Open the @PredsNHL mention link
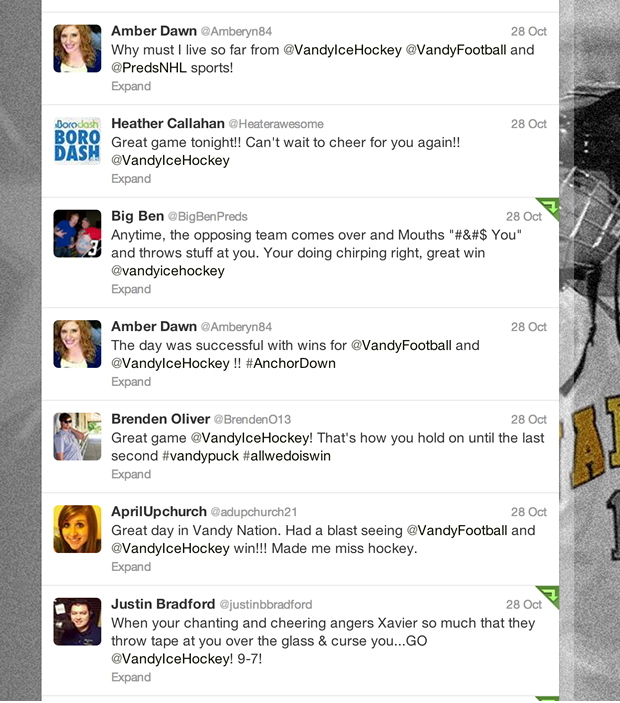Image resolution: width=620 pixels, height=703 pixels. (149, 68)
